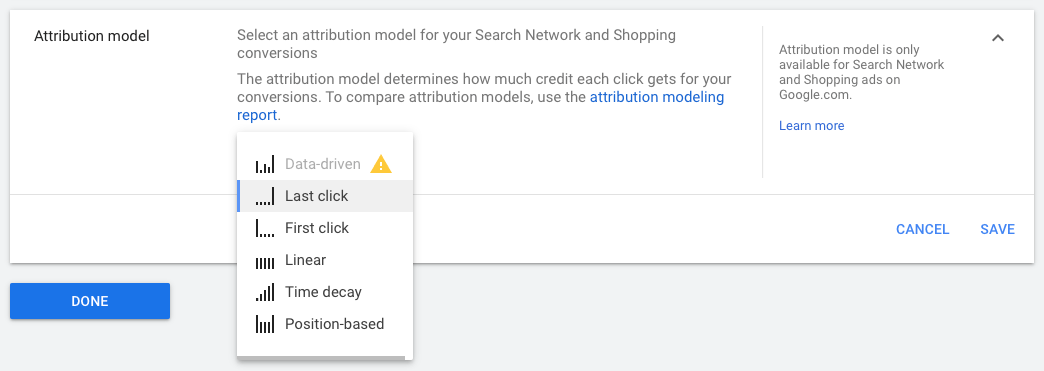Open the Learn more link
1044x371 pixels.
click(x=811, y=126)
